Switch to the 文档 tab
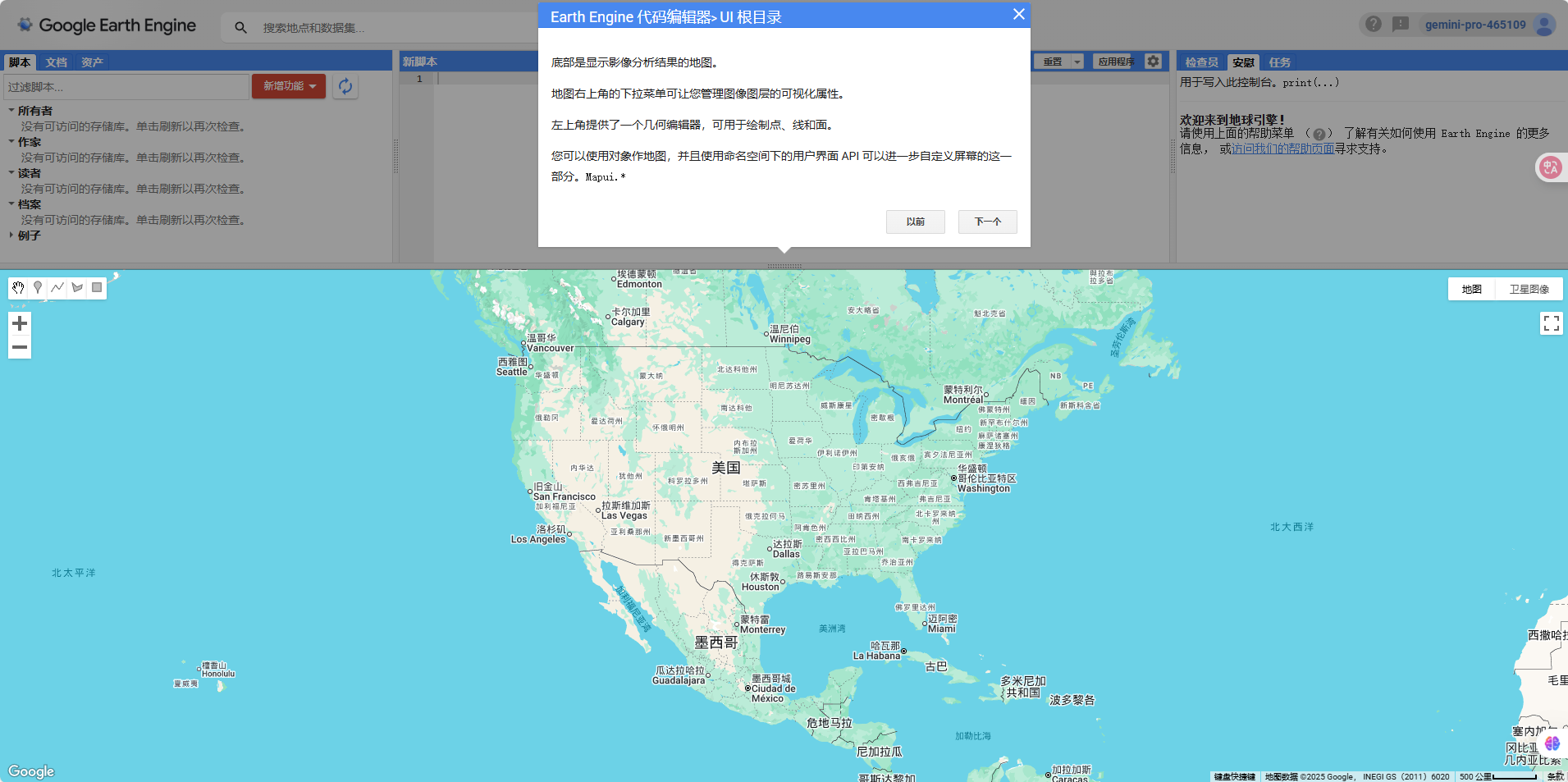 (x=55, y=62)
